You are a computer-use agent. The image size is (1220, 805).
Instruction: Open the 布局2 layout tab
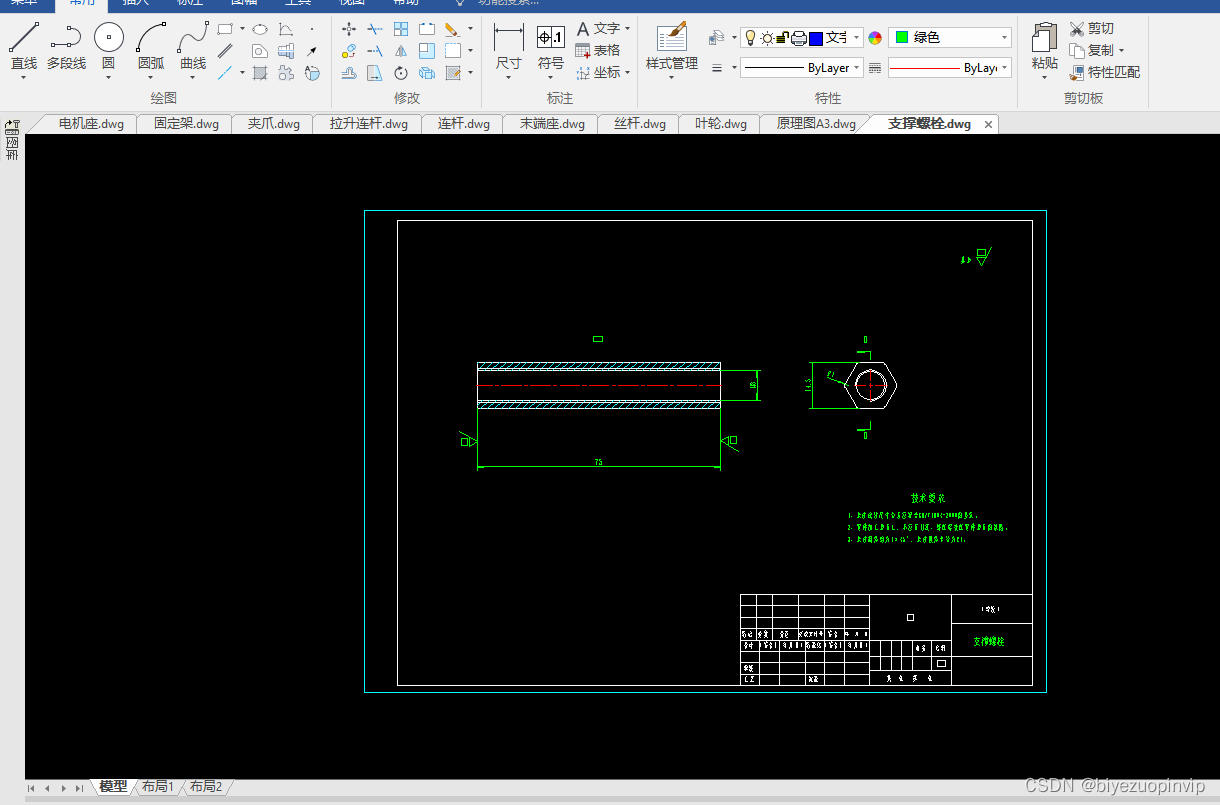pyautogui.click(x=206, y=787)
